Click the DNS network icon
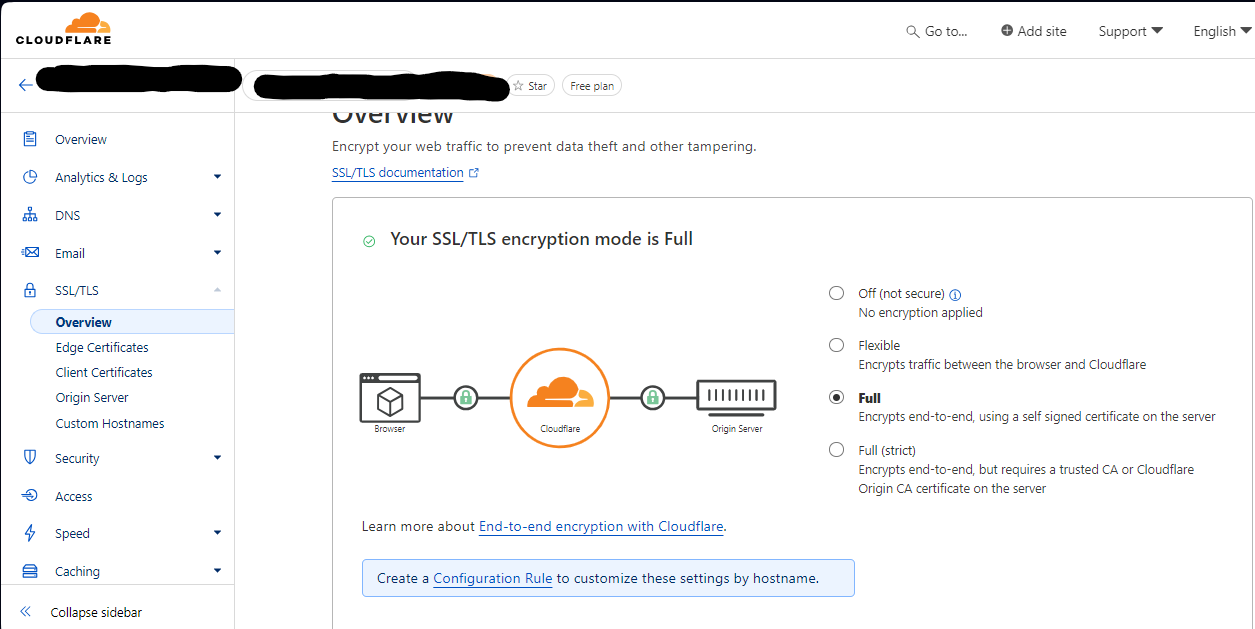Viewport: 1255px width, 629px height. coord(30,215)
